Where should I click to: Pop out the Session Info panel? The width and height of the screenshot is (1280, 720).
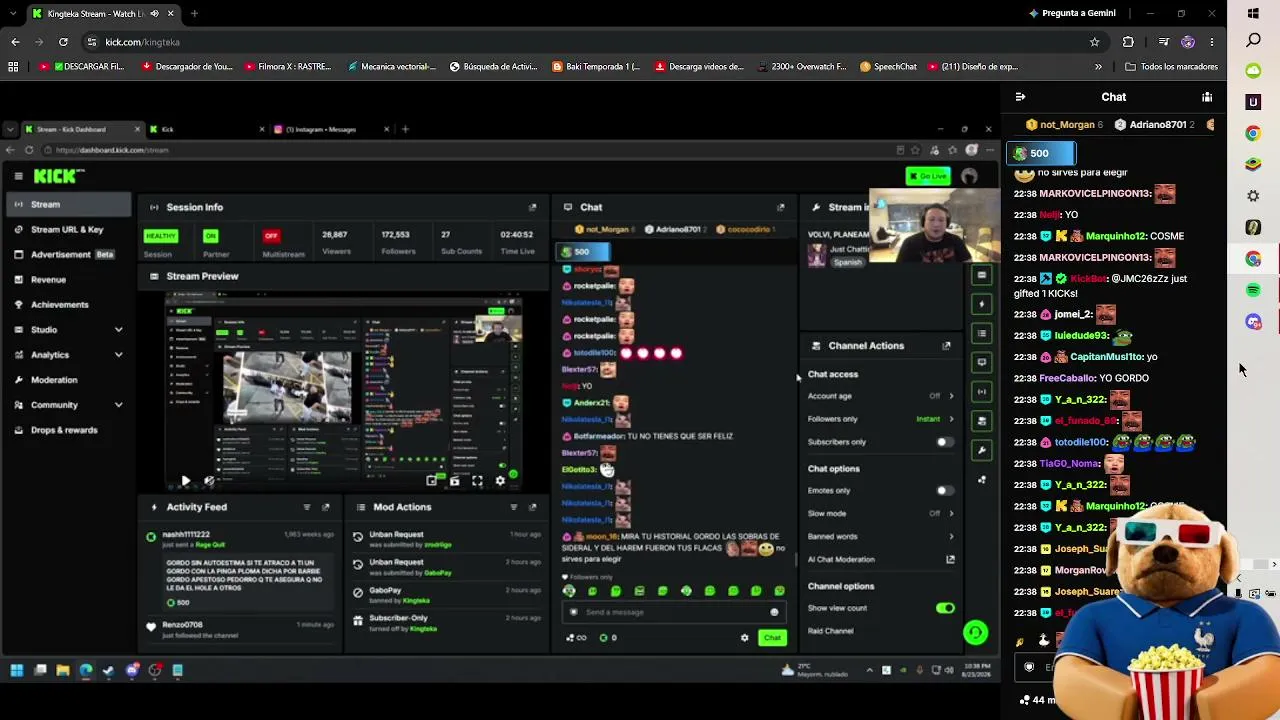[x=533, y=207]
